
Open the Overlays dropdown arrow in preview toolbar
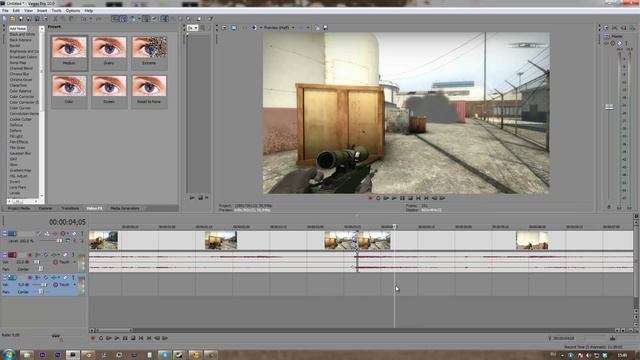[308, 28]
